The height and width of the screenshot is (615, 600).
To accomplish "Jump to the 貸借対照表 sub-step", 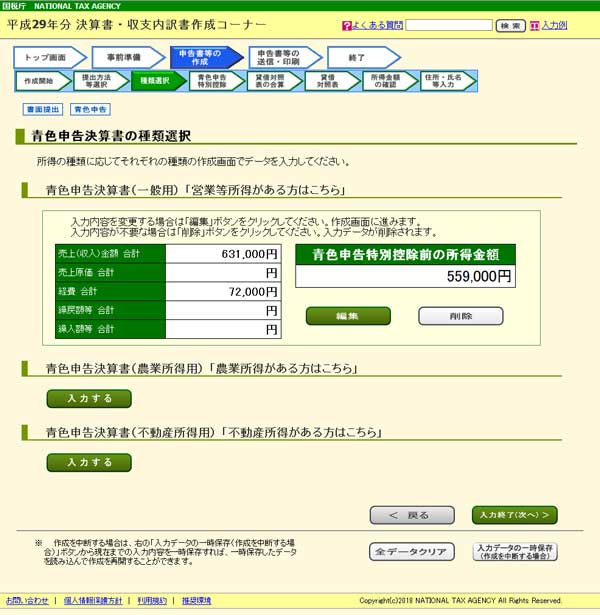I will click(x=326, y=81).
